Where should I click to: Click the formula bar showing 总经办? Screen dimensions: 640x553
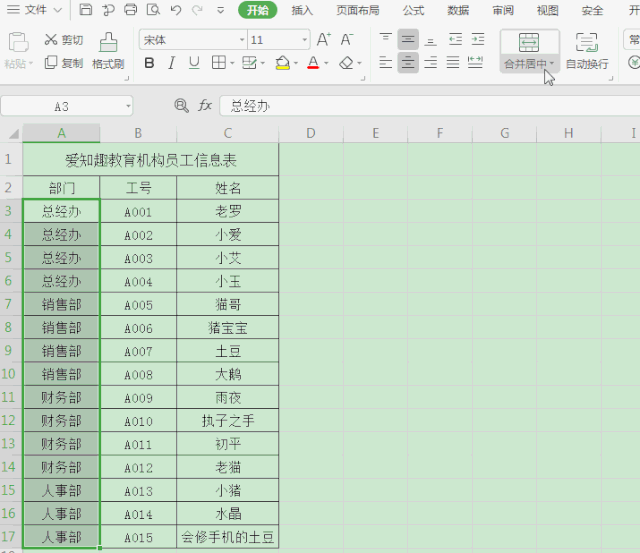pos(429,106)
